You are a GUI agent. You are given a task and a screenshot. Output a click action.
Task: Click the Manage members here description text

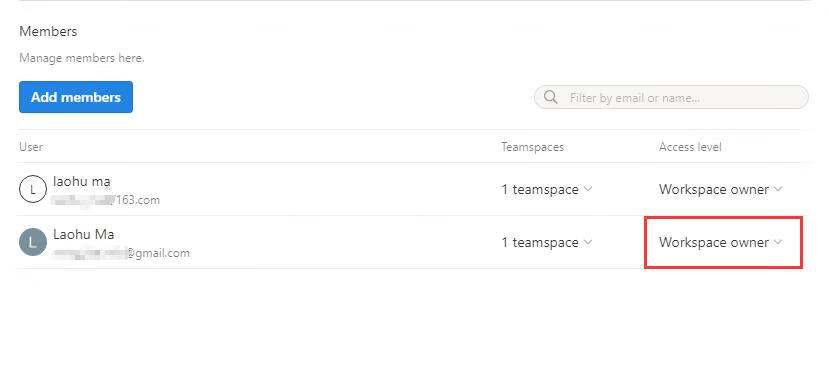tap(81, 58)
